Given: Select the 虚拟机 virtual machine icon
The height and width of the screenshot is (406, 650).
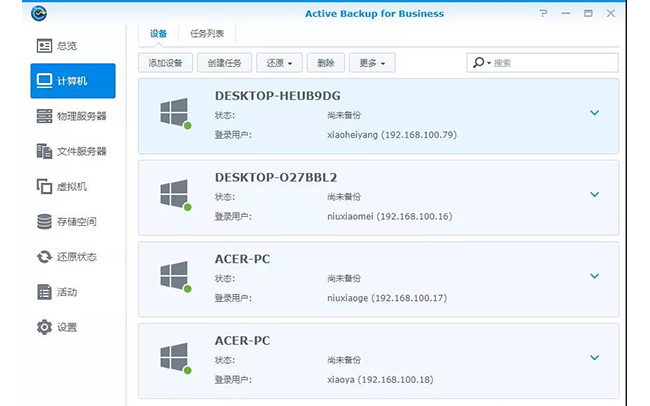Looking at the screenshot, I should [x=44, y=187].
